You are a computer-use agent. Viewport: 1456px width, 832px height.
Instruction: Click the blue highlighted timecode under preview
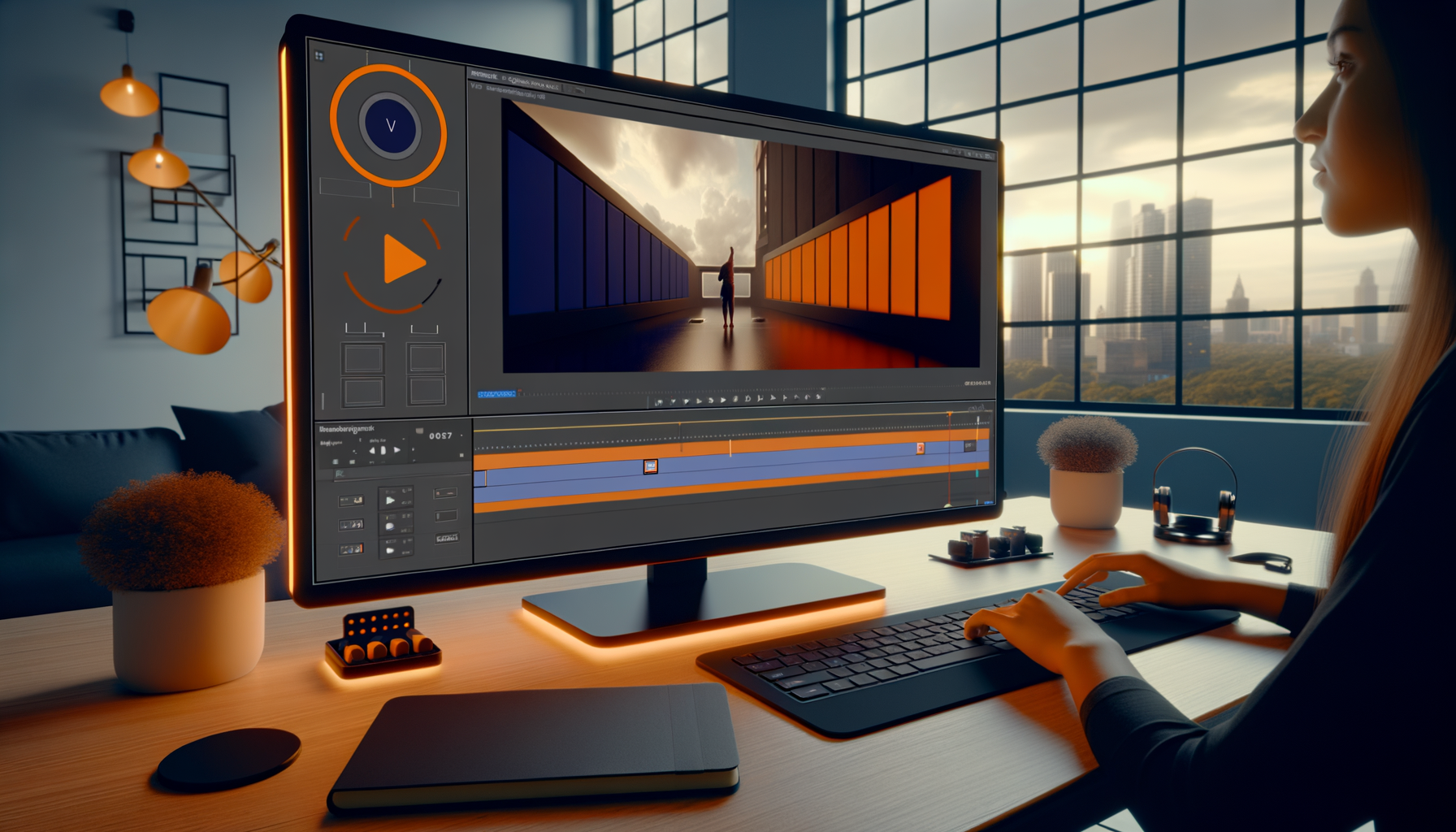point(496,394)
